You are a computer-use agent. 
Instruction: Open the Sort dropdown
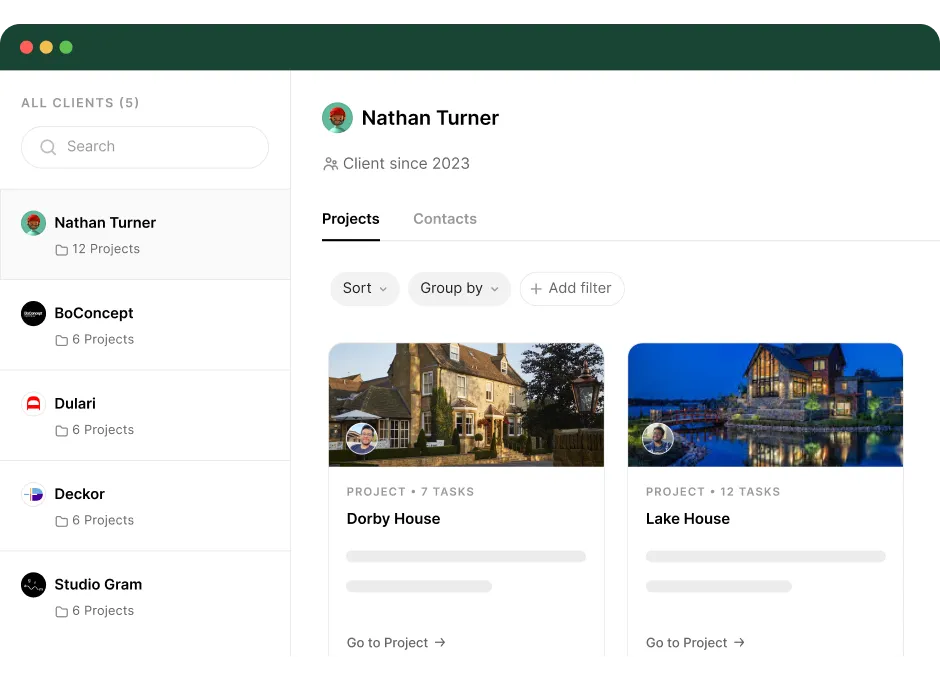click(x=364, y=288)
